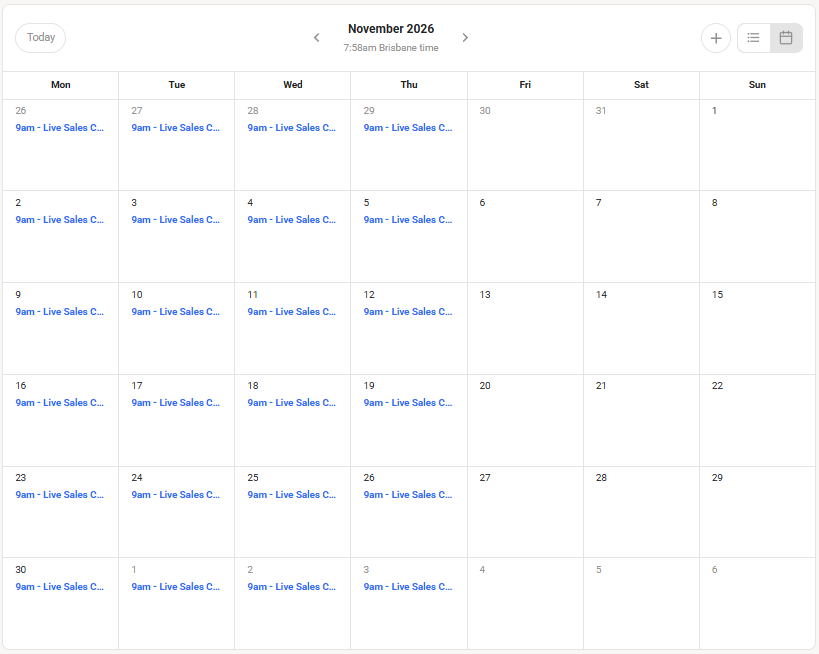The height and width of the screenshot is (654, 819).
Task: Go to the previous month with left chevron
Action: tap(317, 38)
